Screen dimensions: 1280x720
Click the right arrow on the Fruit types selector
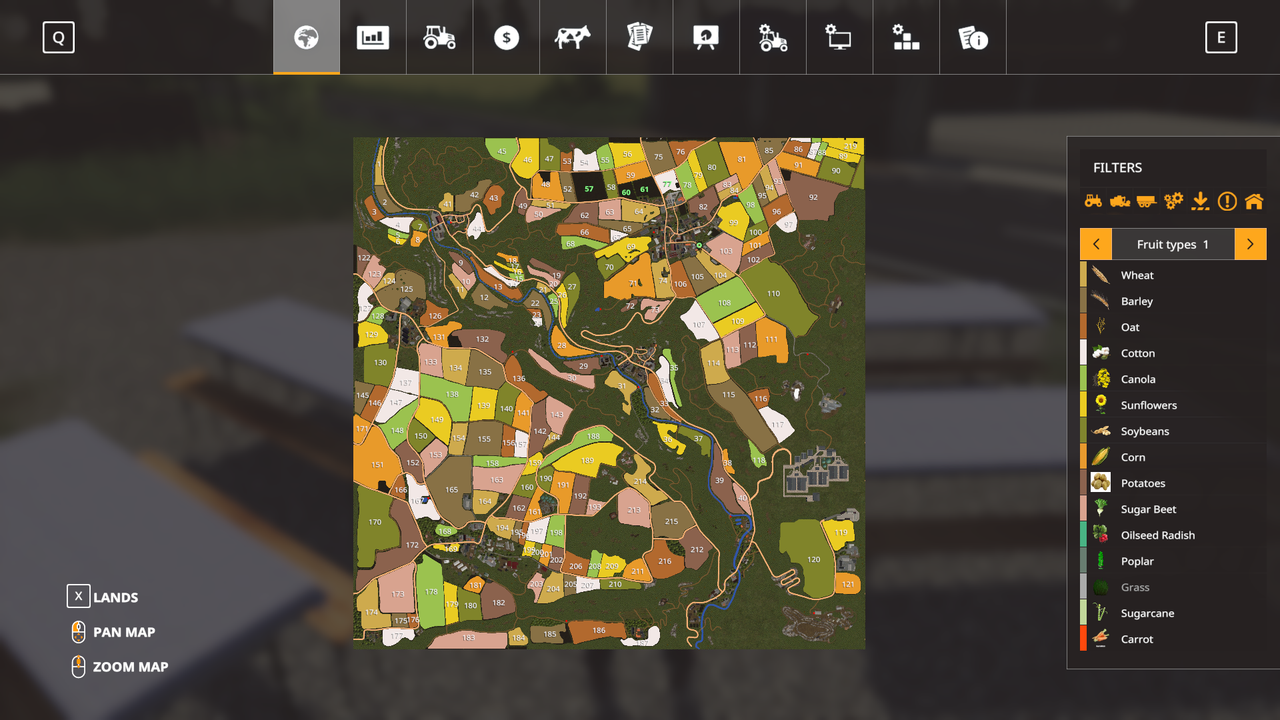click(1250, 244)
